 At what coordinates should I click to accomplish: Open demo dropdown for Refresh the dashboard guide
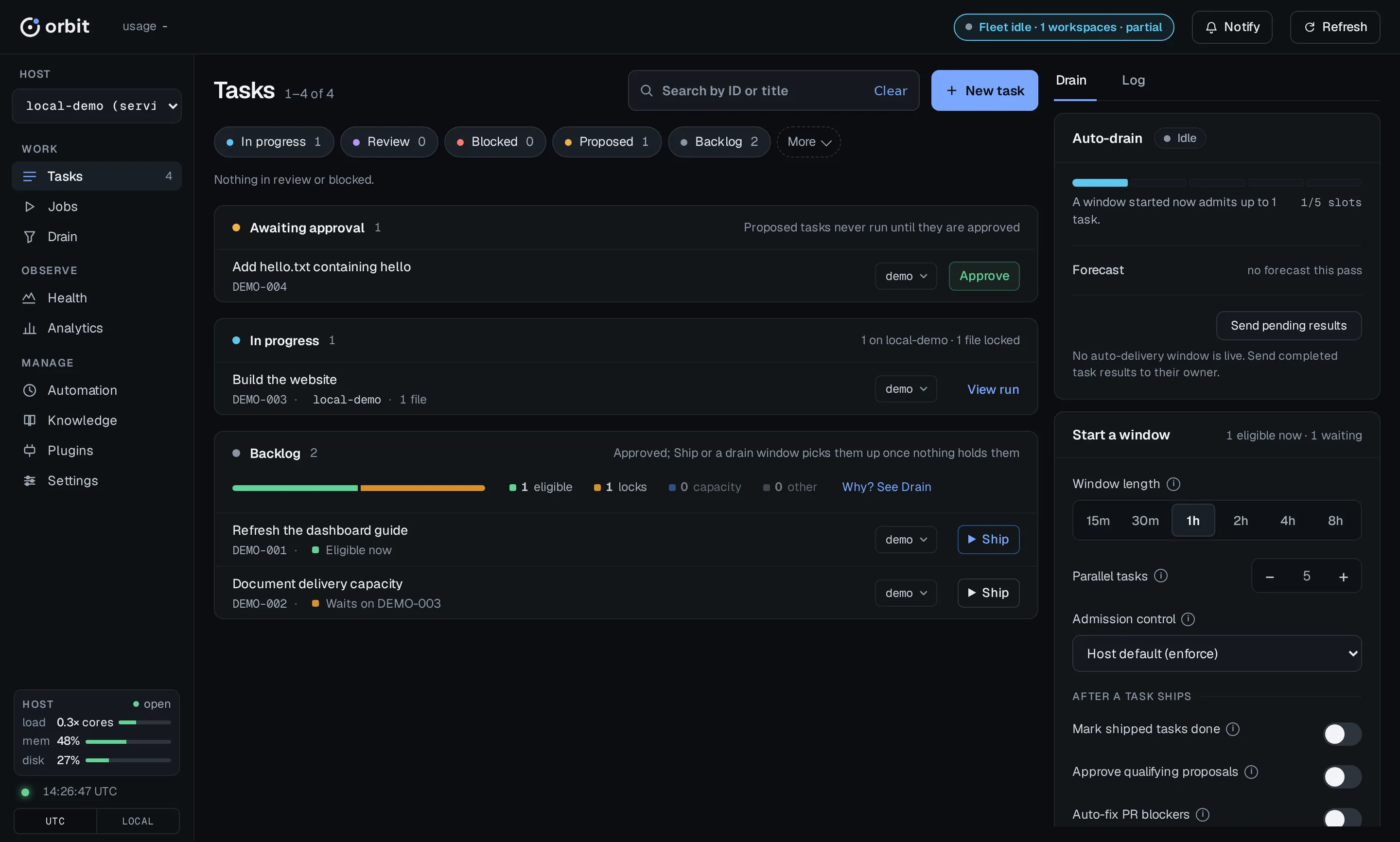tap(906, 539)
